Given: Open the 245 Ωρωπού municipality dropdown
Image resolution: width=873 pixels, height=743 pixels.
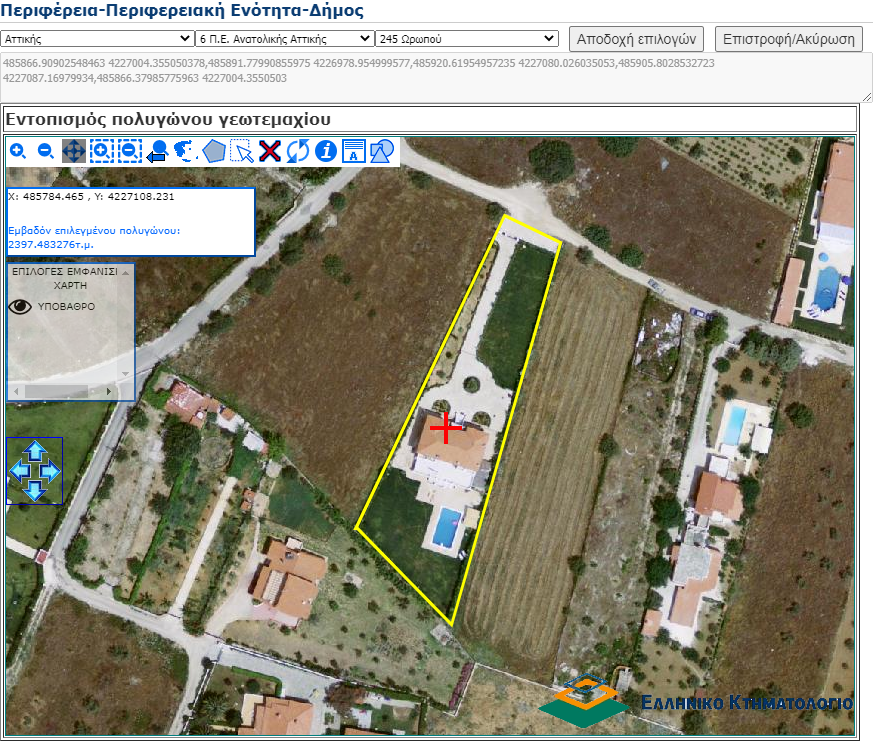Looking at the screenshot, I should click(466, 38).
